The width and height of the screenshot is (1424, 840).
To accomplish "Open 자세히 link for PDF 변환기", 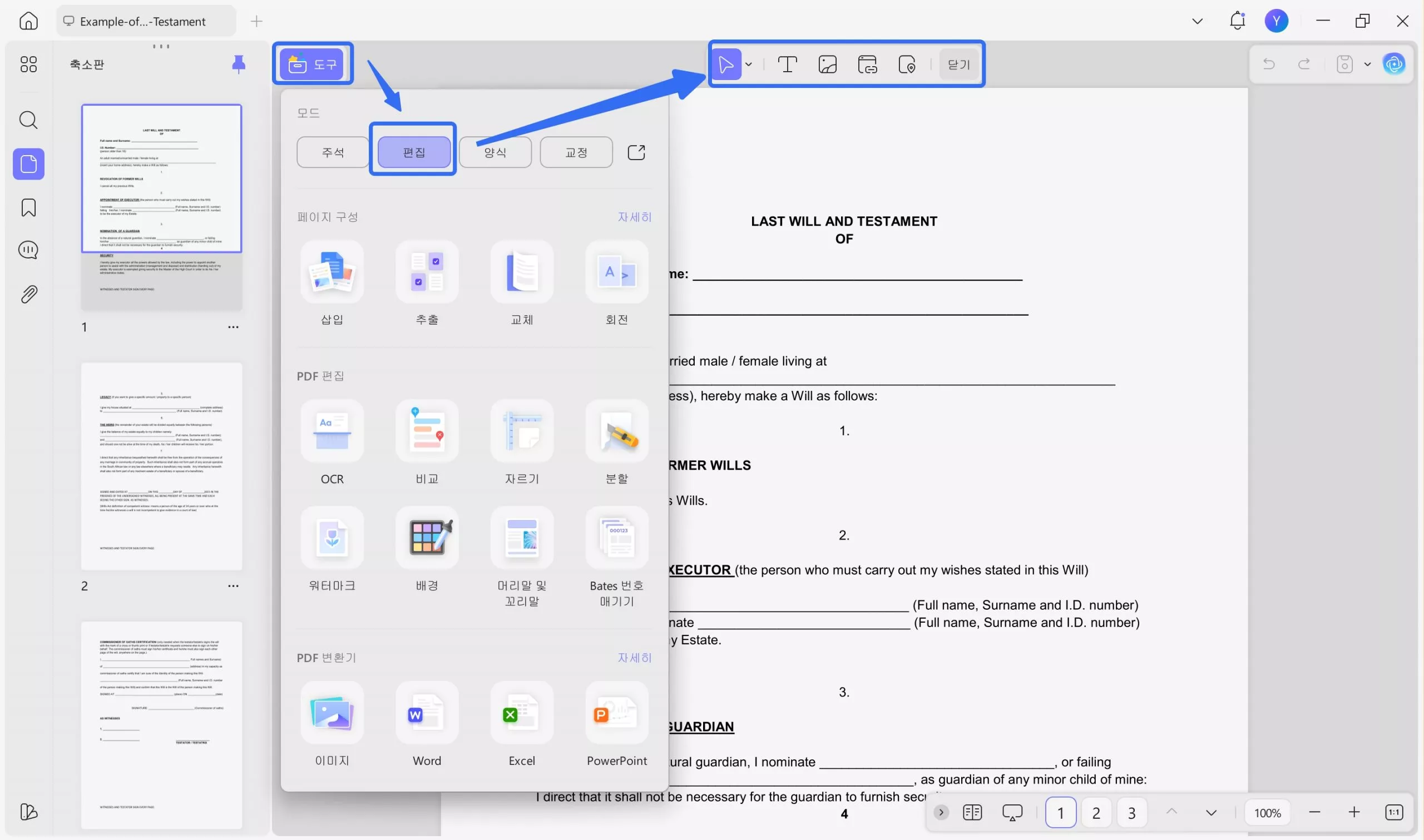I will click(x=634, y=657).
